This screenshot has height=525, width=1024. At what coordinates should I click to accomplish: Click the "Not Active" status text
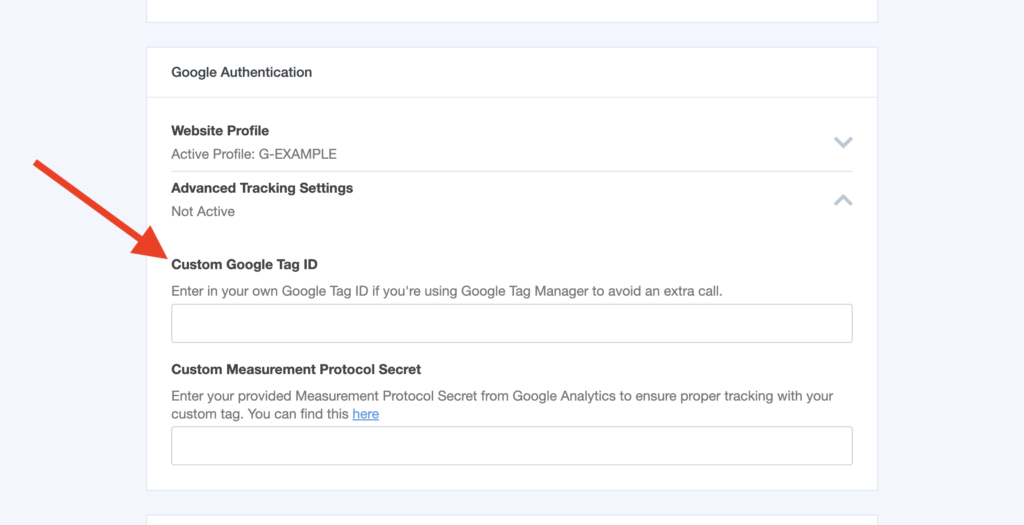pyautogui.click(x=203, y=211)
